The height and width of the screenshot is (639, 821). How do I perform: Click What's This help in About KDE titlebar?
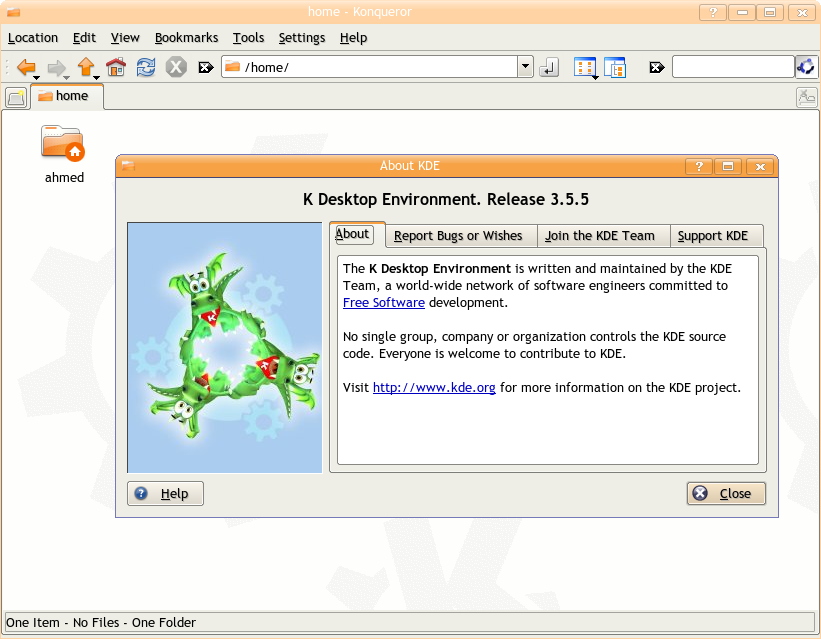pyautogui.click(x=698, y=167)
